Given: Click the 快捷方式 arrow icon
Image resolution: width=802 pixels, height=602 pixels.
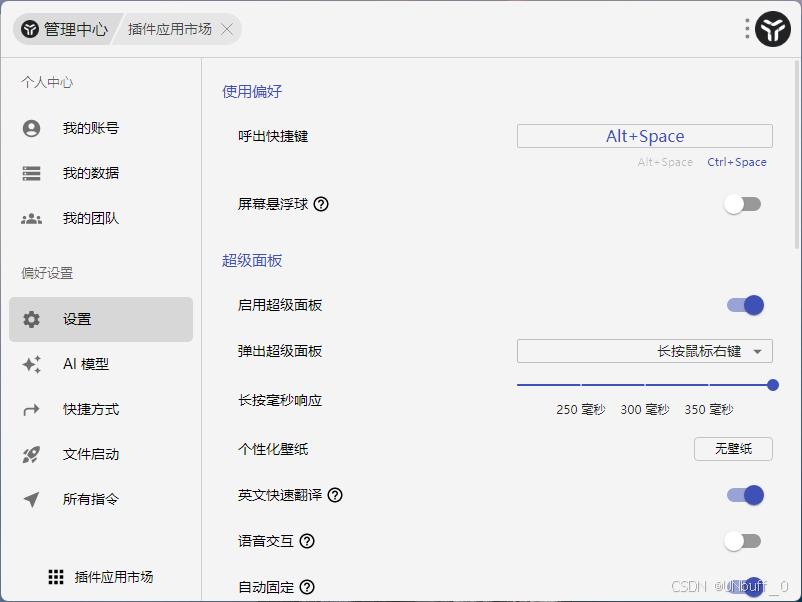Looking at the screenshot, I should coord(31,409).
